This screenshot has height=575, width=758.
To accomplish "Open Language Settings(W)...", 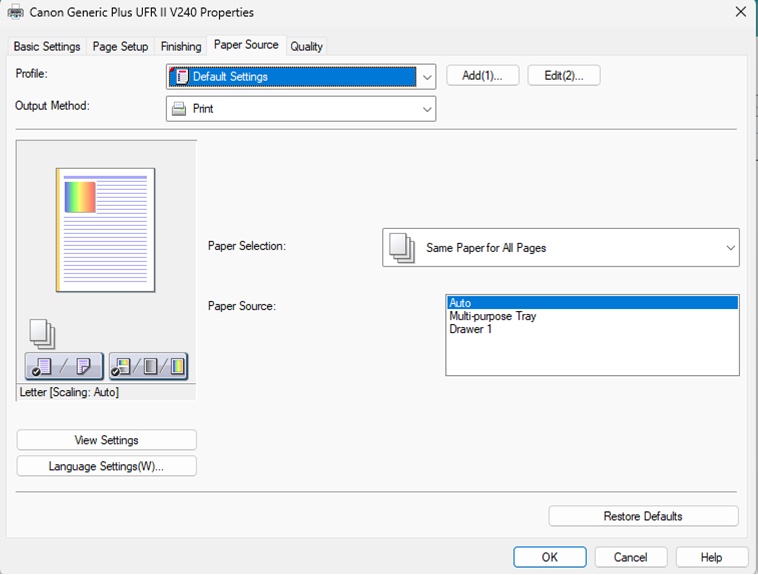I will click(x=106, y=466).
